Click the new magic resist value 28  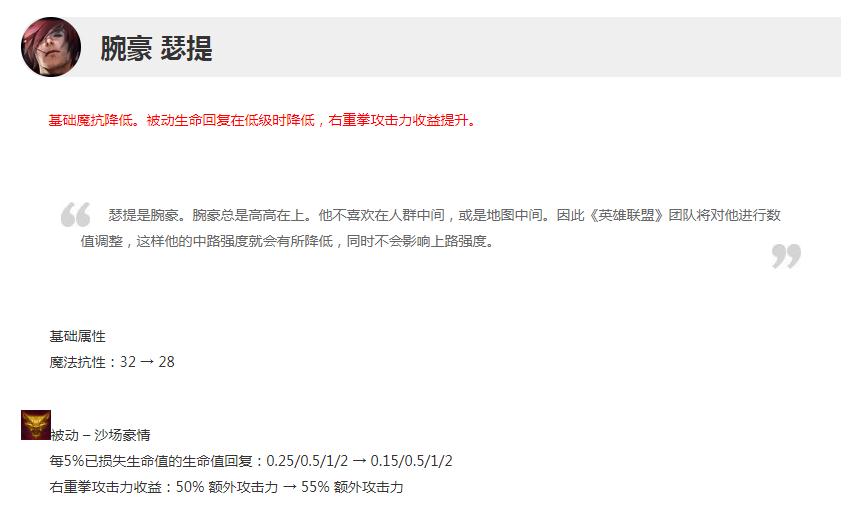pyautogui.click(x=167, y=362)
